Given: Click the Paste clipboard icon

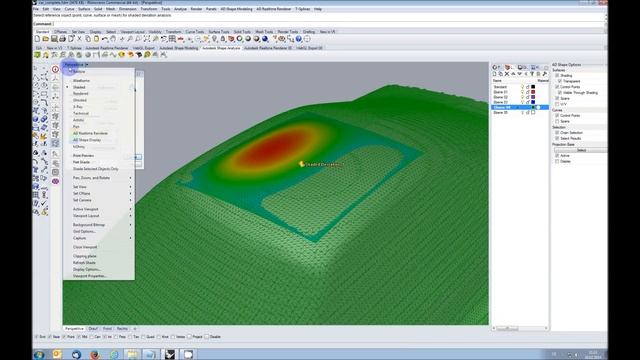Looking at the screenshot, I should [x=96, y=39].
